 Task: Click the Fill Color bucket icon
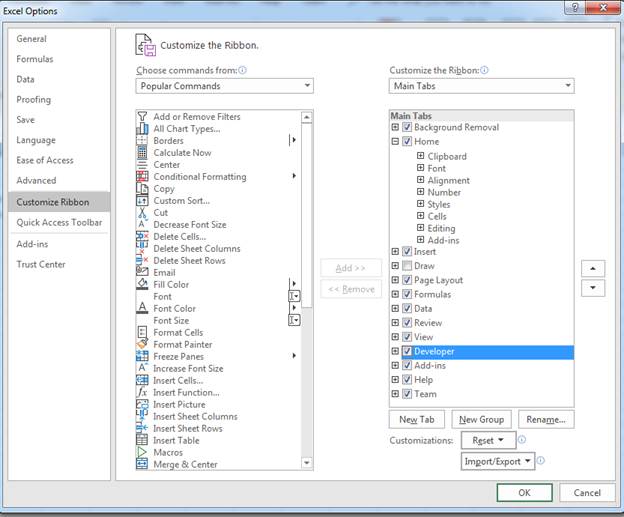142,284
